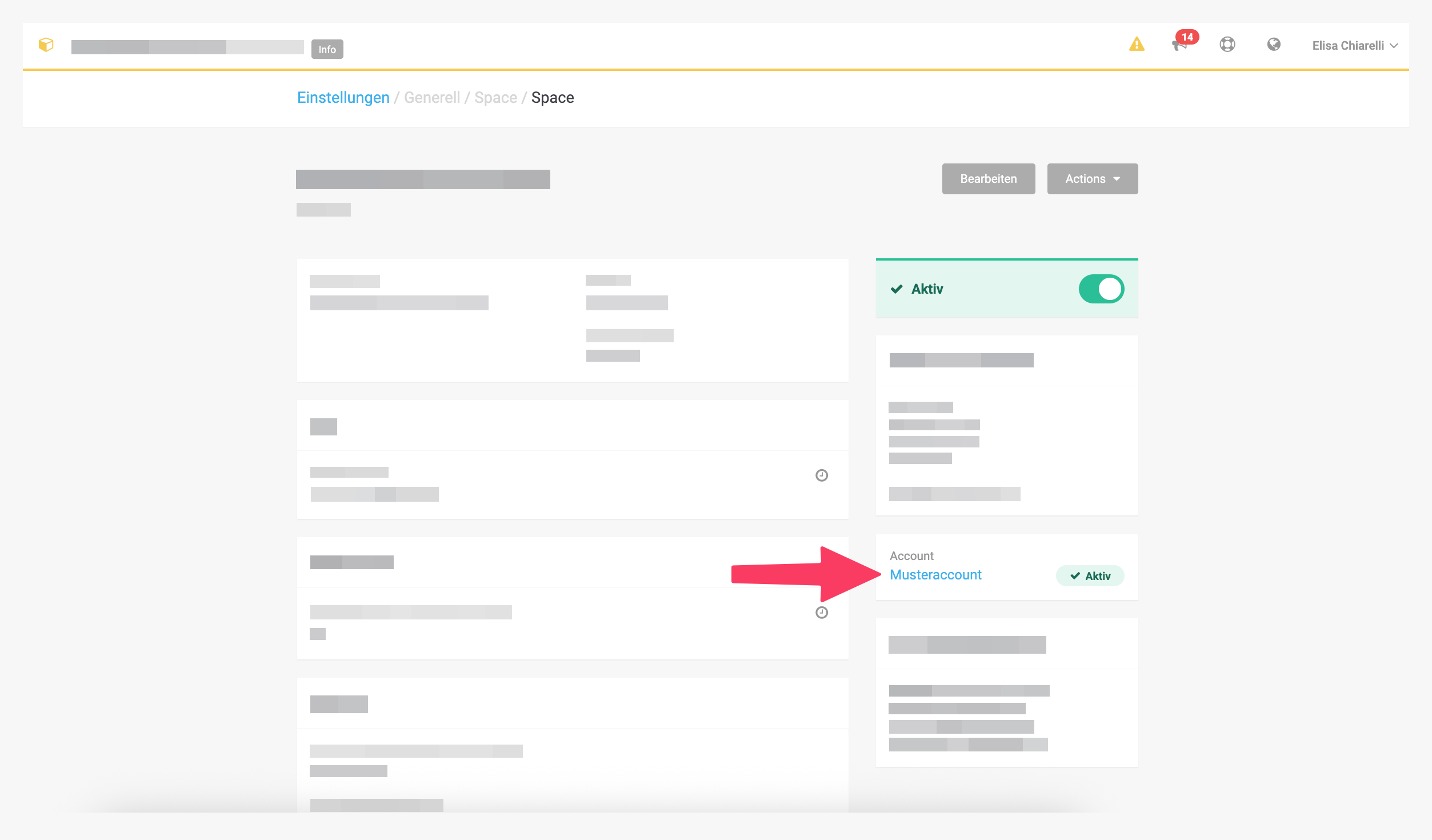The image size is (1432, 840).
Task: Click the yellow cube logo icon
Action: 46,45
